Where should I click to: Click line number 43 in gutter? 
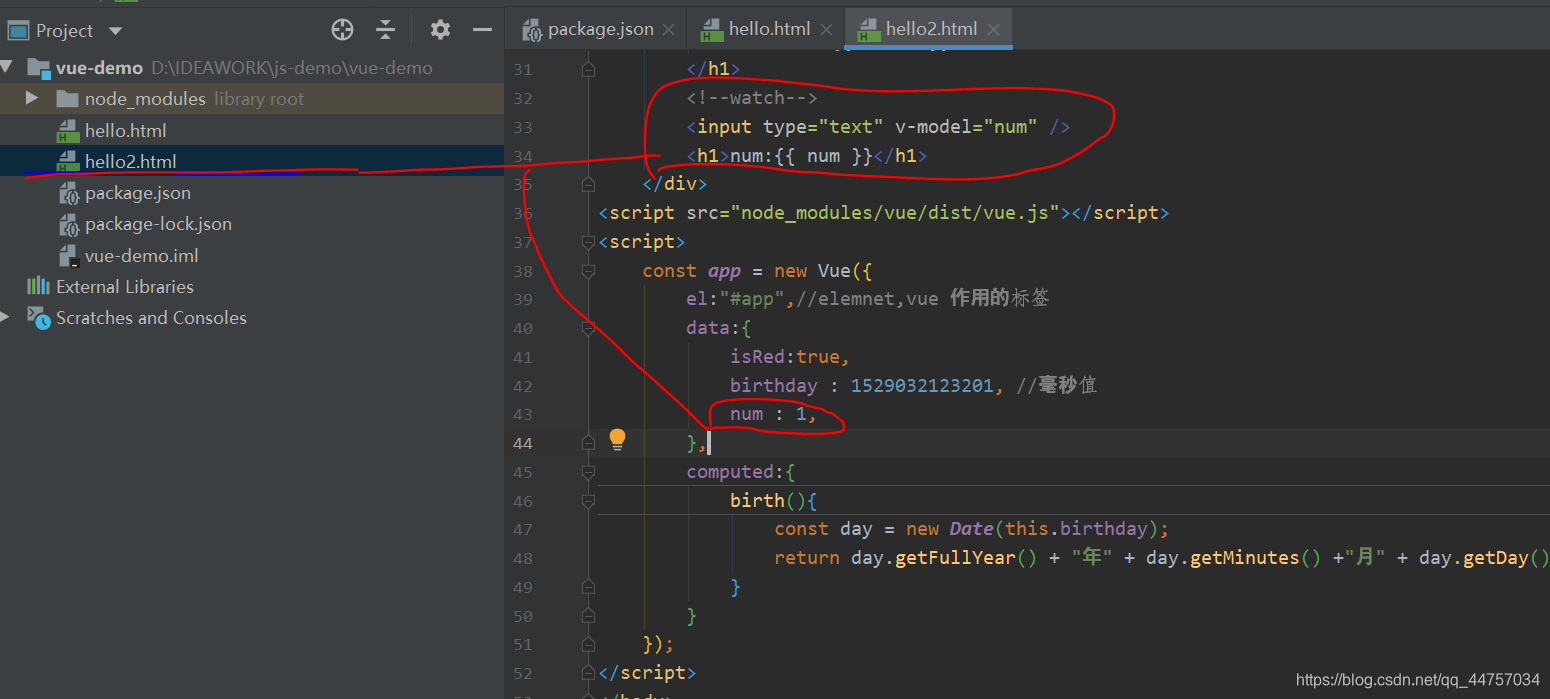pyautogui.click(x=522, y=414)
